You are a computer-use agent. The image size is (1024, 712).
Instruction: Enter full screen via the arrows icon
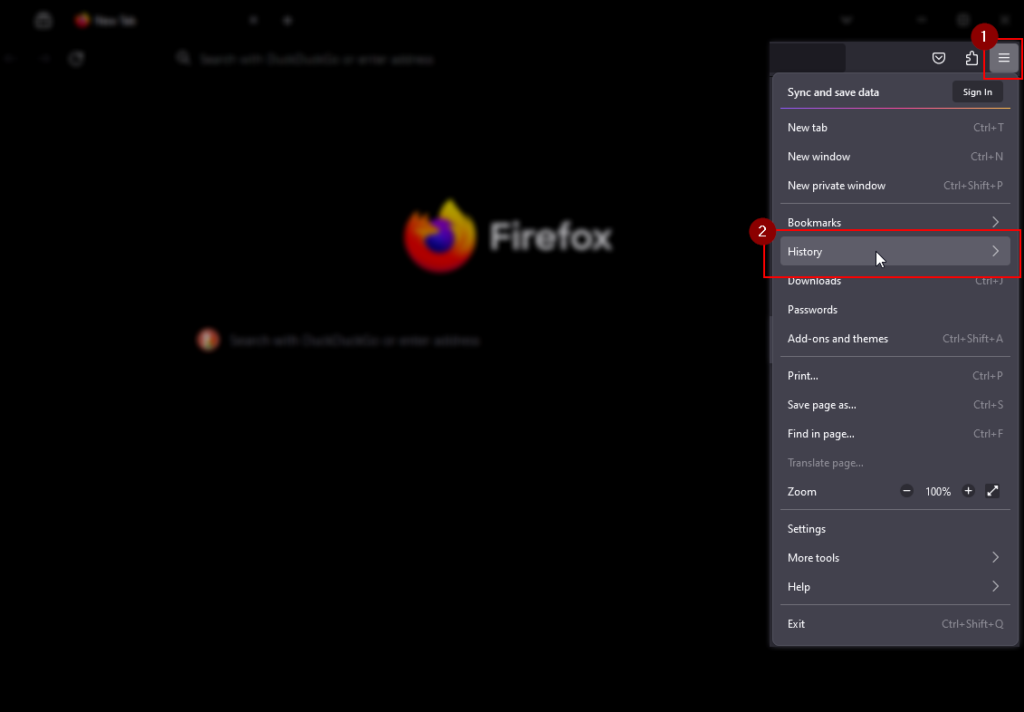click(993, 491)
